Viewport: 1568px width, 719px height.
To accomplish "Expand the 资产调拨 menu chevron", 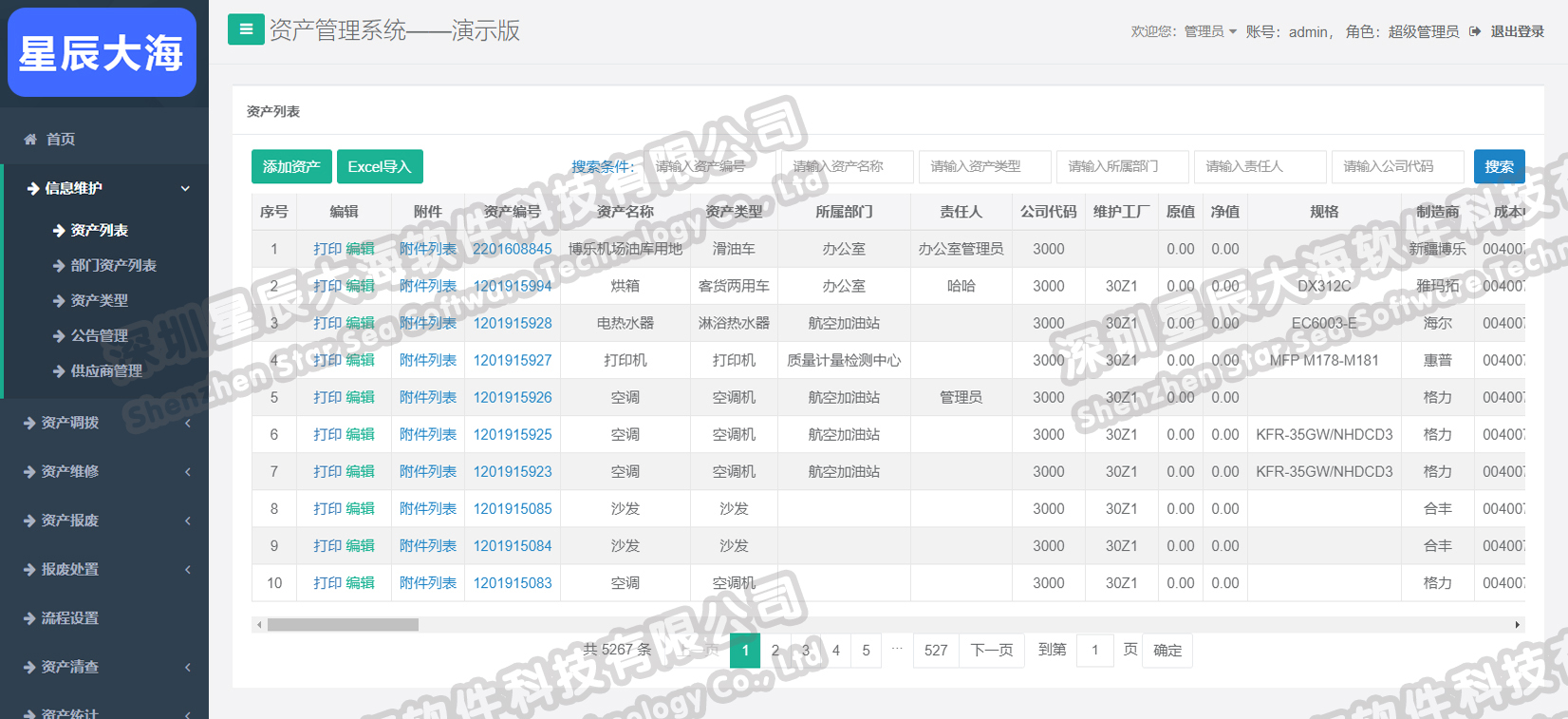I will (x=187, y=423).
